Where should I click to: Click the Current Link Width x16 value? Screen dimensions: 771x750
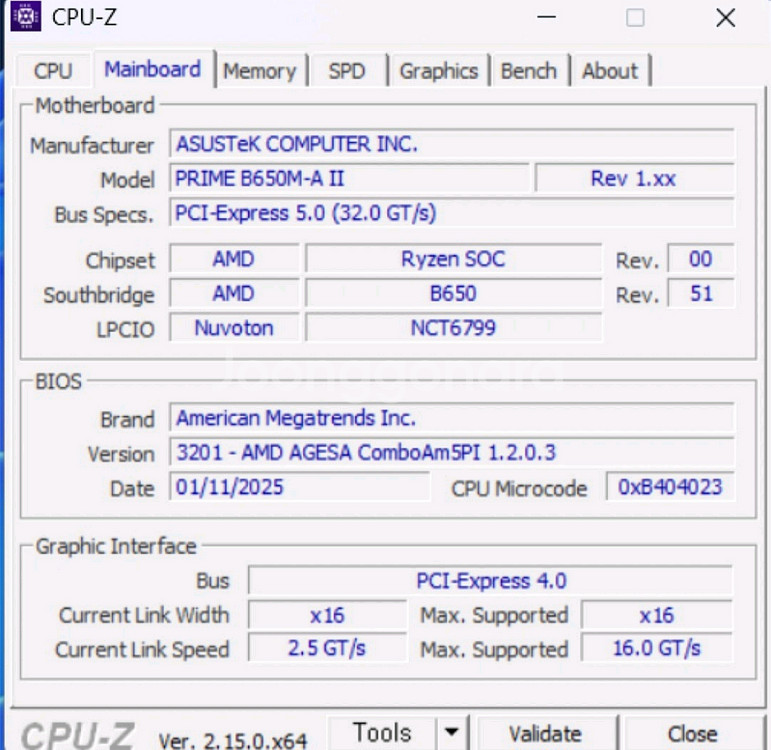pos(327,615)
